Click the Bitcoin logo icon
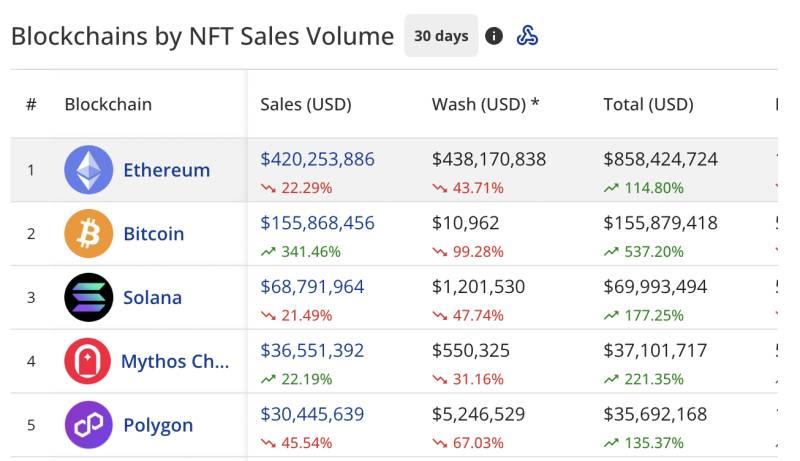Viewport: 800px width, 461px height. [x=89, y=234]
